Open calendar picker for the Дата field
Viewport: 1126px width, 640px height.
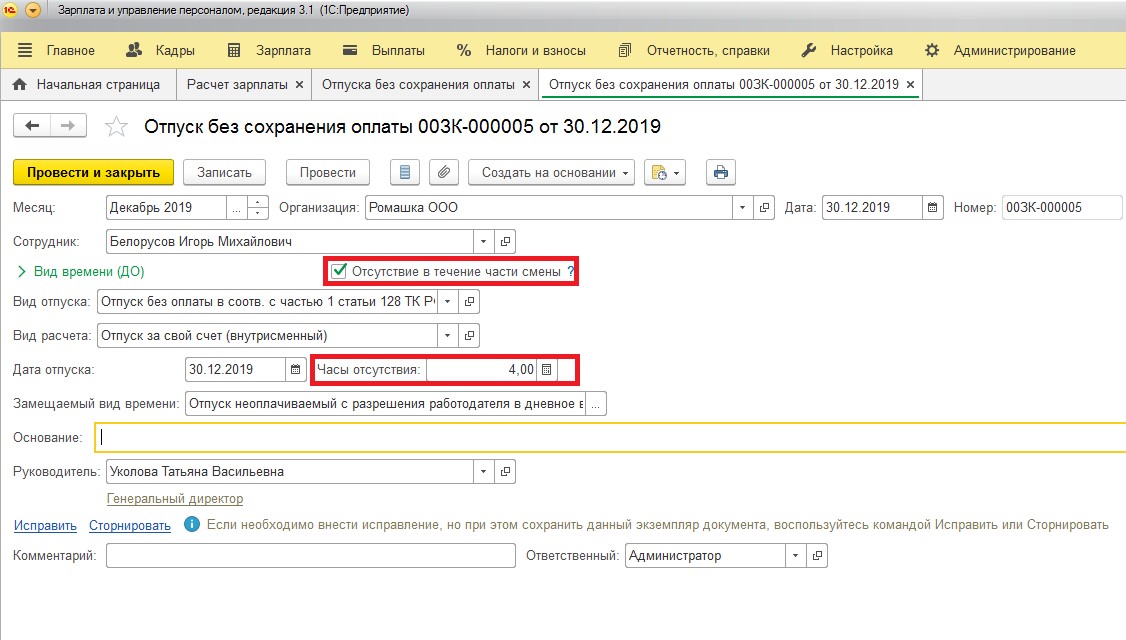coord(932,208)
